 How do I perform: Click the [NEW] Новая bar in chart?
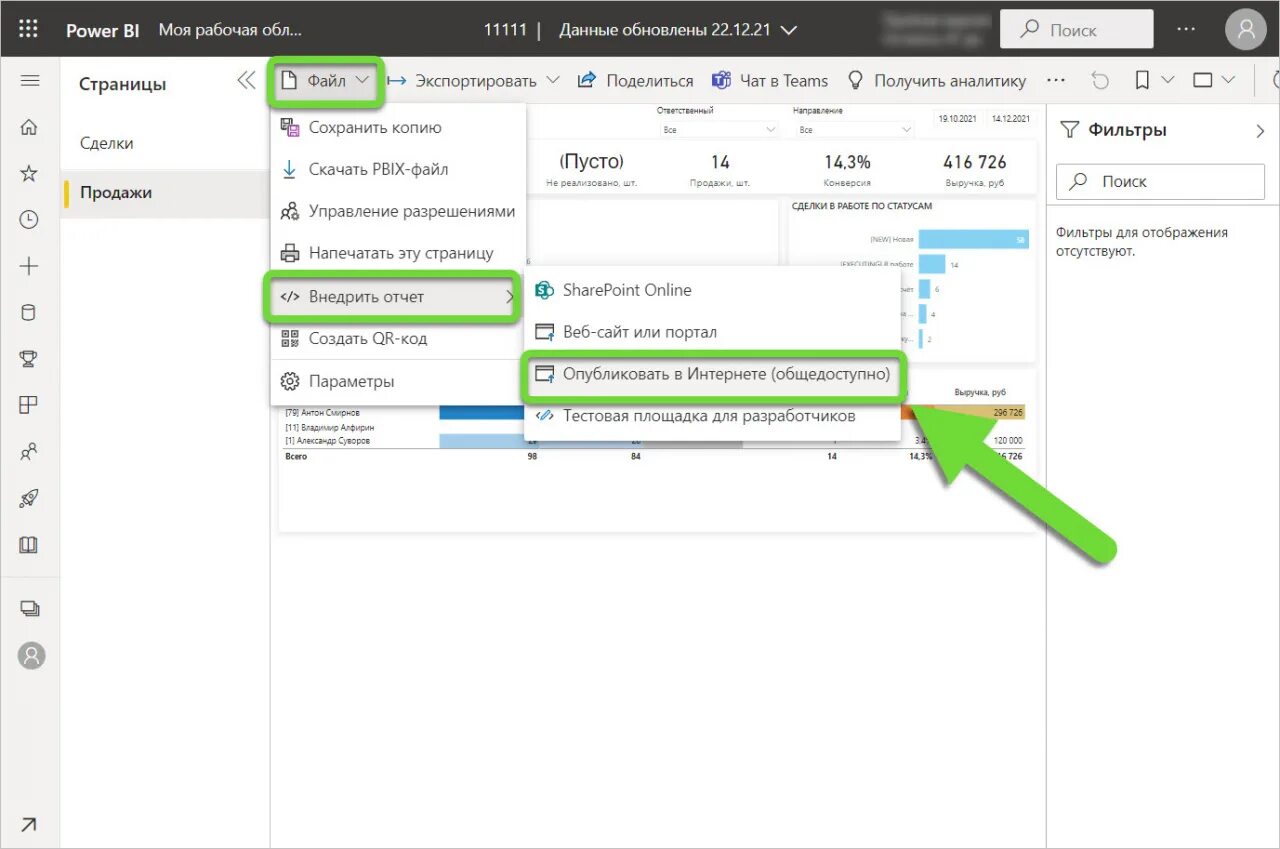click(x=973, y=239)
